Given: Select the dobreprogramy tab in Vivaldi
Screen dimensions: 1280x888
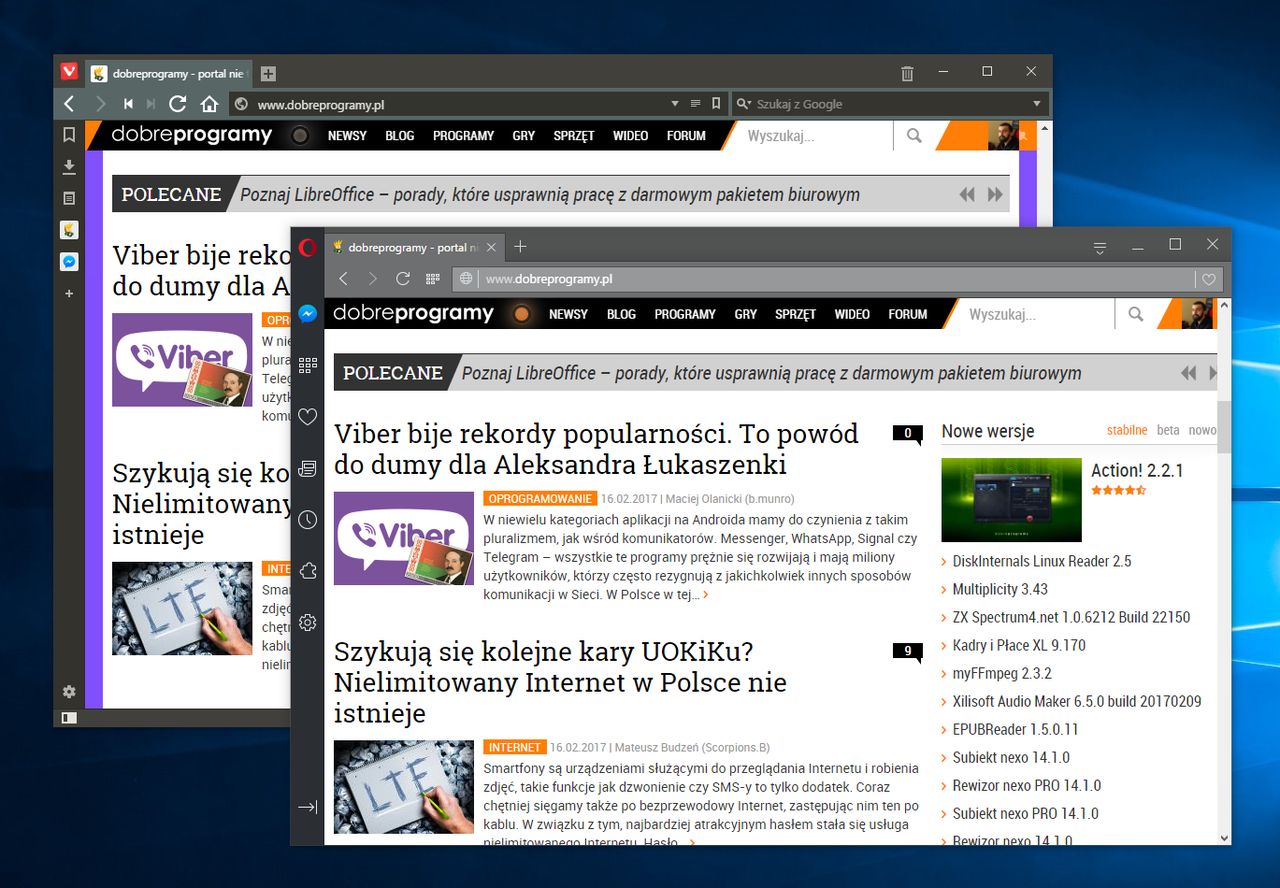Looking at the screenshot, I should [168, 74].
